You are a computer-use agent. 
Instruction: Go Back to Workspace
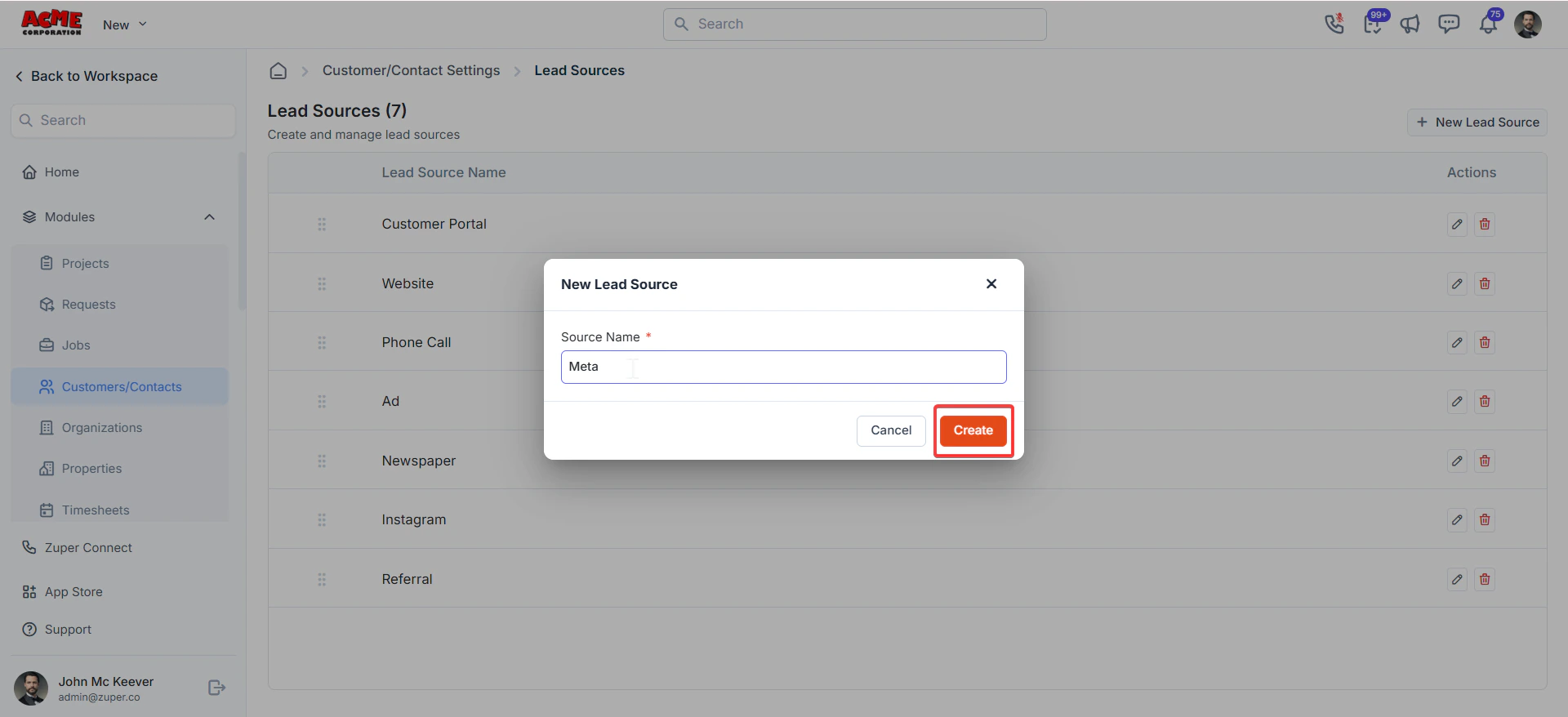[x=86, y=76]
